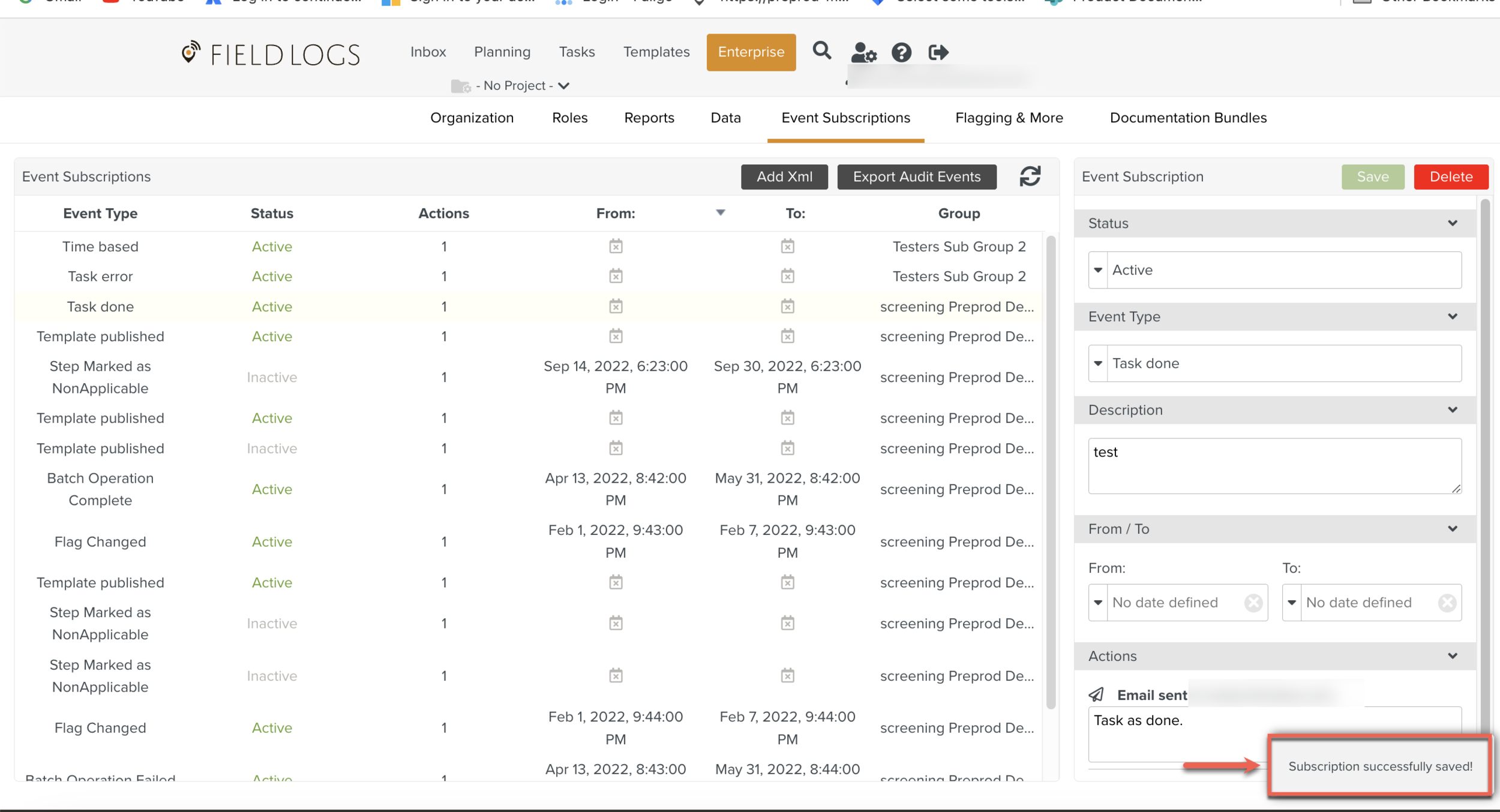Image resolution: width=1500 pixels, height=812 pixels.
Task: Click the Subscription successfully saved notification
Action: pyautogui.click(x=1379, y=766)
